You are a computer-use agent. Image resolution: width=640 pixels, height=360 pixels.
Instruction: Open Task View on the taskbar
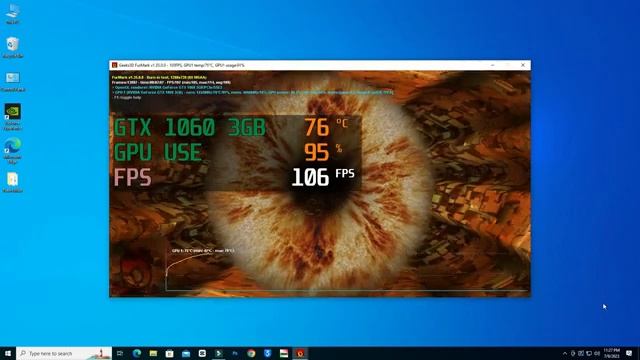click(x=120, y=353)
